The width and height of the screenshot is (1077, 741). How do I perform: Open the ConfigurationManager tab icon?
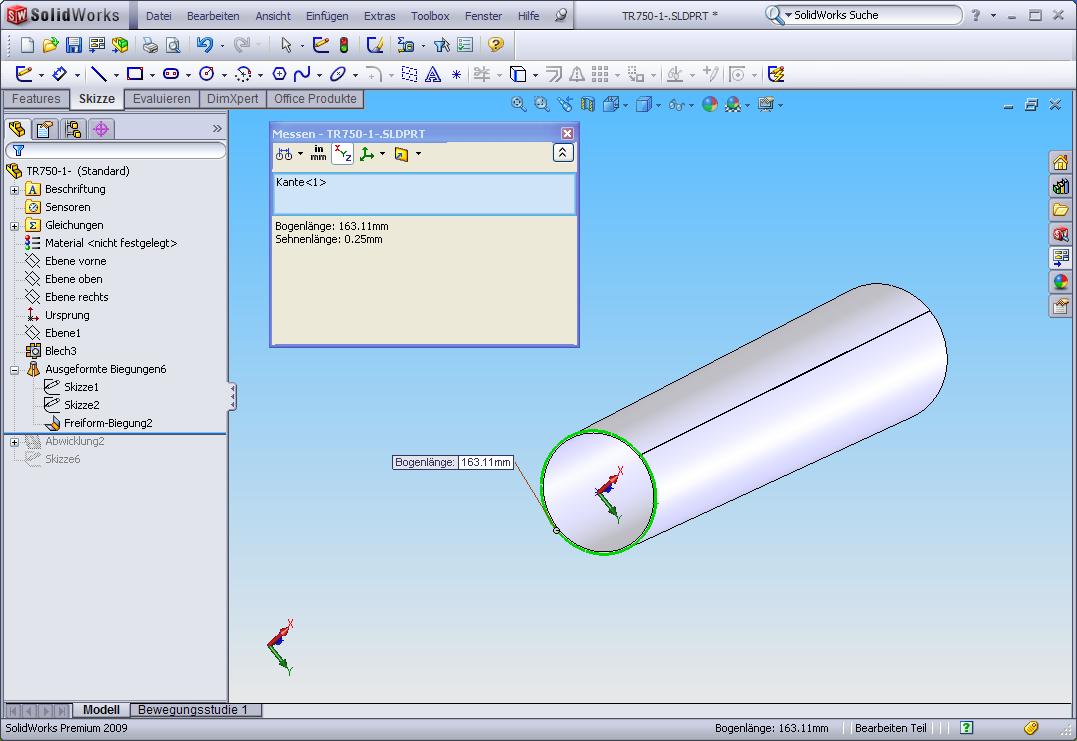(73, 128)
